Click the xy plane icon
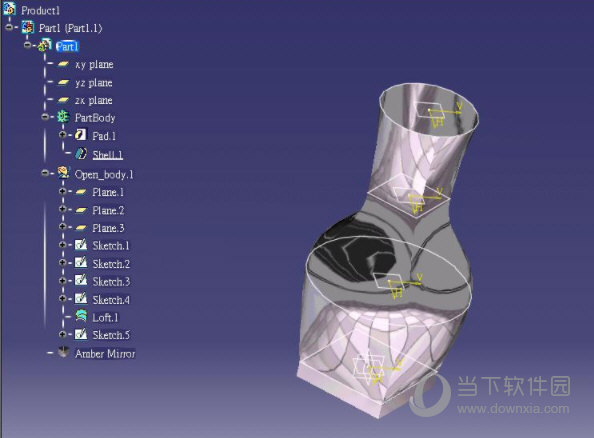 (63, 64)
